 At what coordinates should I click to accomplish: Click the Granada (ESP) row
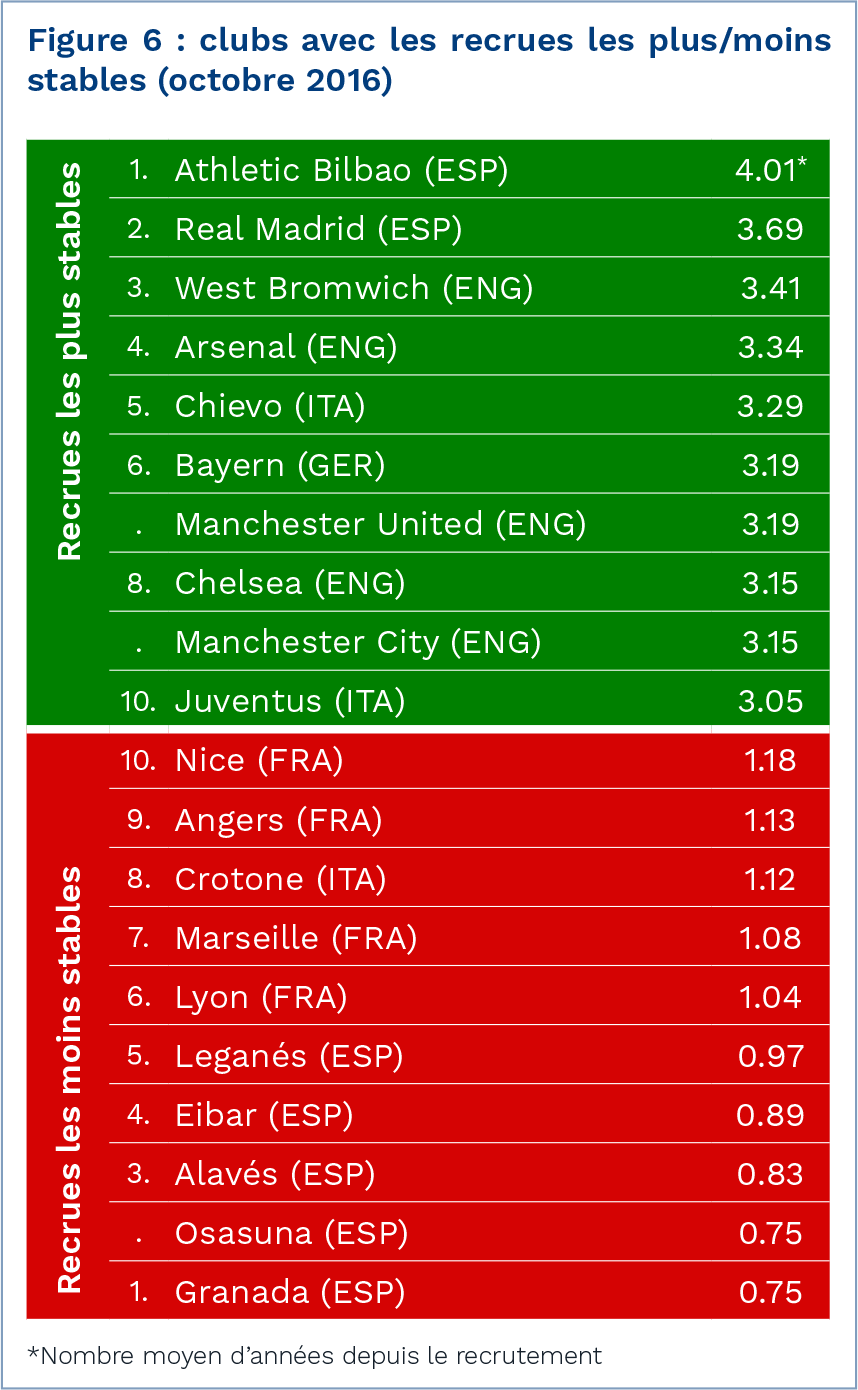[x=290, y=1292]
